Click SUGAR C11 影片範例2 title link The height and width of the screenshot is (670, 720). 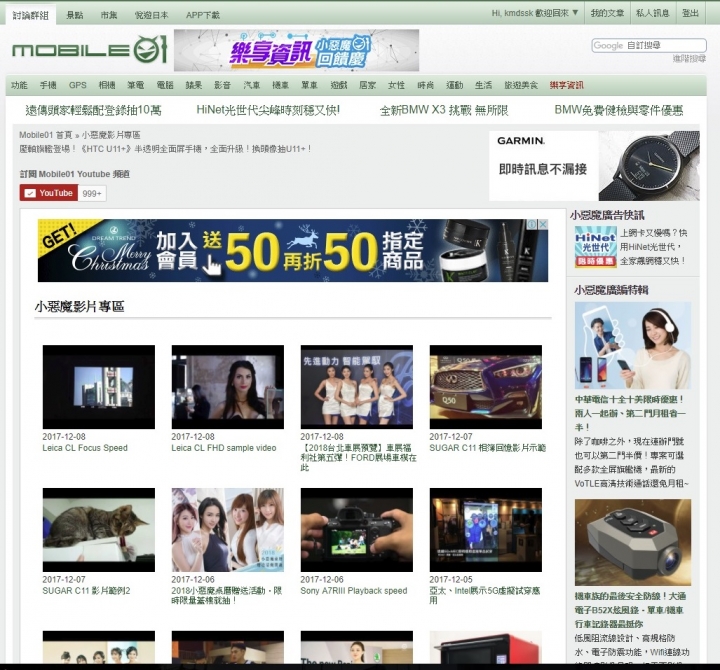pyautogui.click(x=86, y=591)
